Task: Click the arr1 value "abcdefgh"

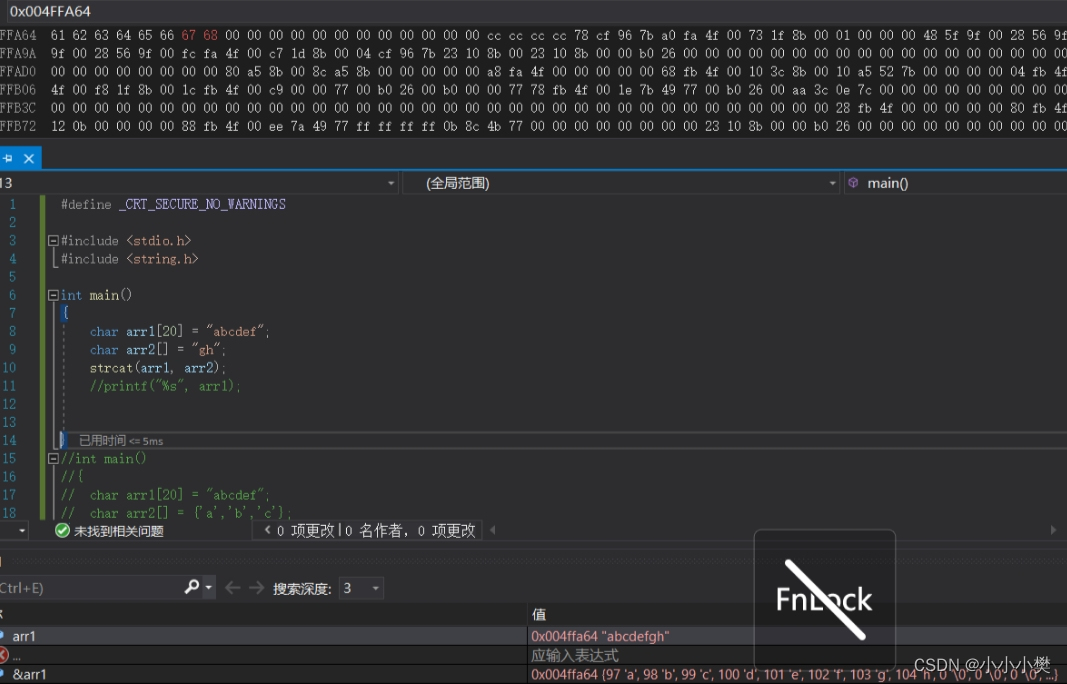Action: pyautogui.click(x=600, y=636)
